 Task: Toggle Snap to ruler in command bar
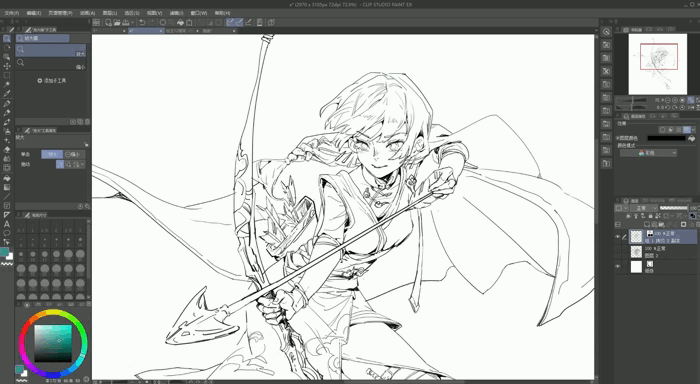pos(231,22)
